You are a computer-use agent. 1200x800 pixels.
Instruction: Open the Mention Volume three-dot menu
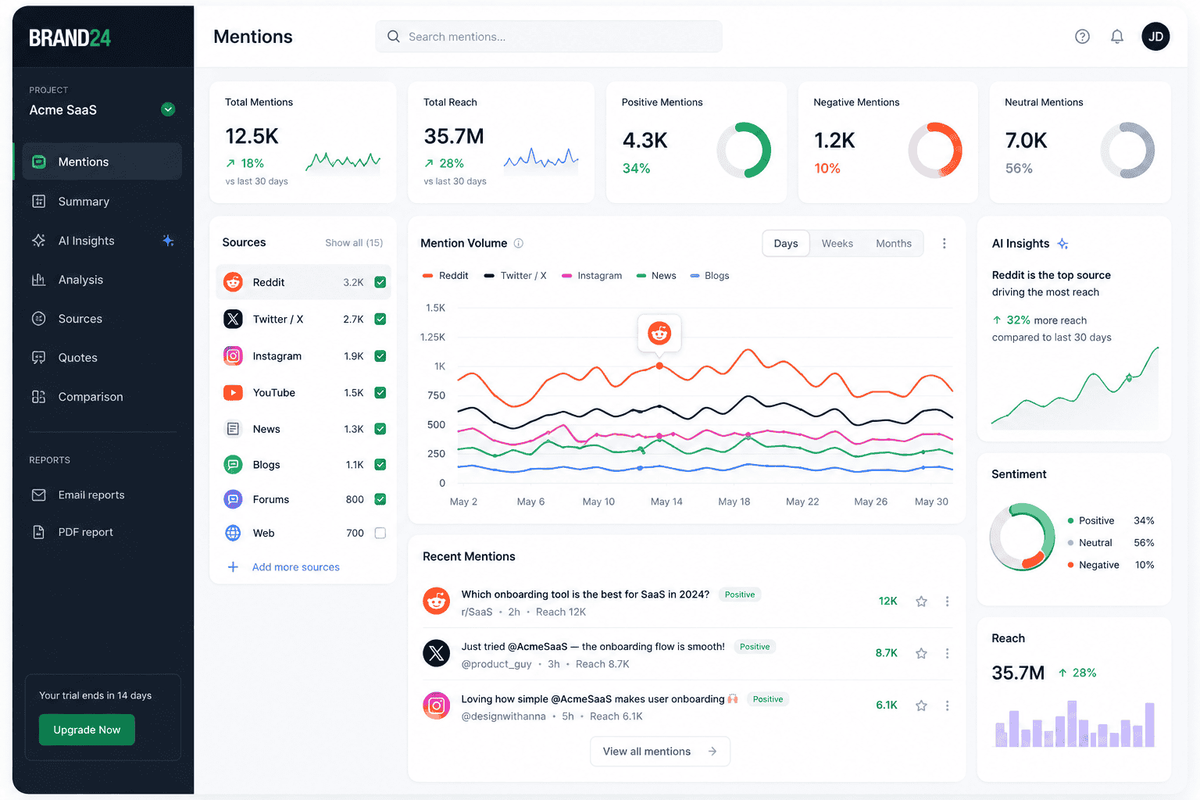pos(944,243)
